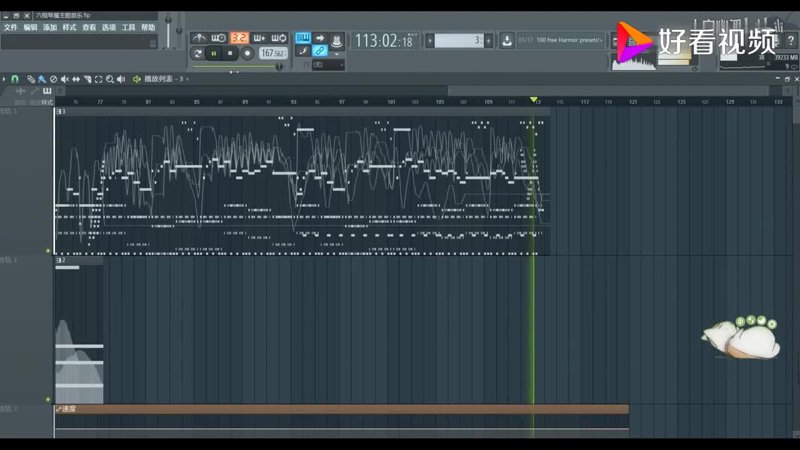
Task: Open the 编辑 menu
Action: tap(30, 28)
